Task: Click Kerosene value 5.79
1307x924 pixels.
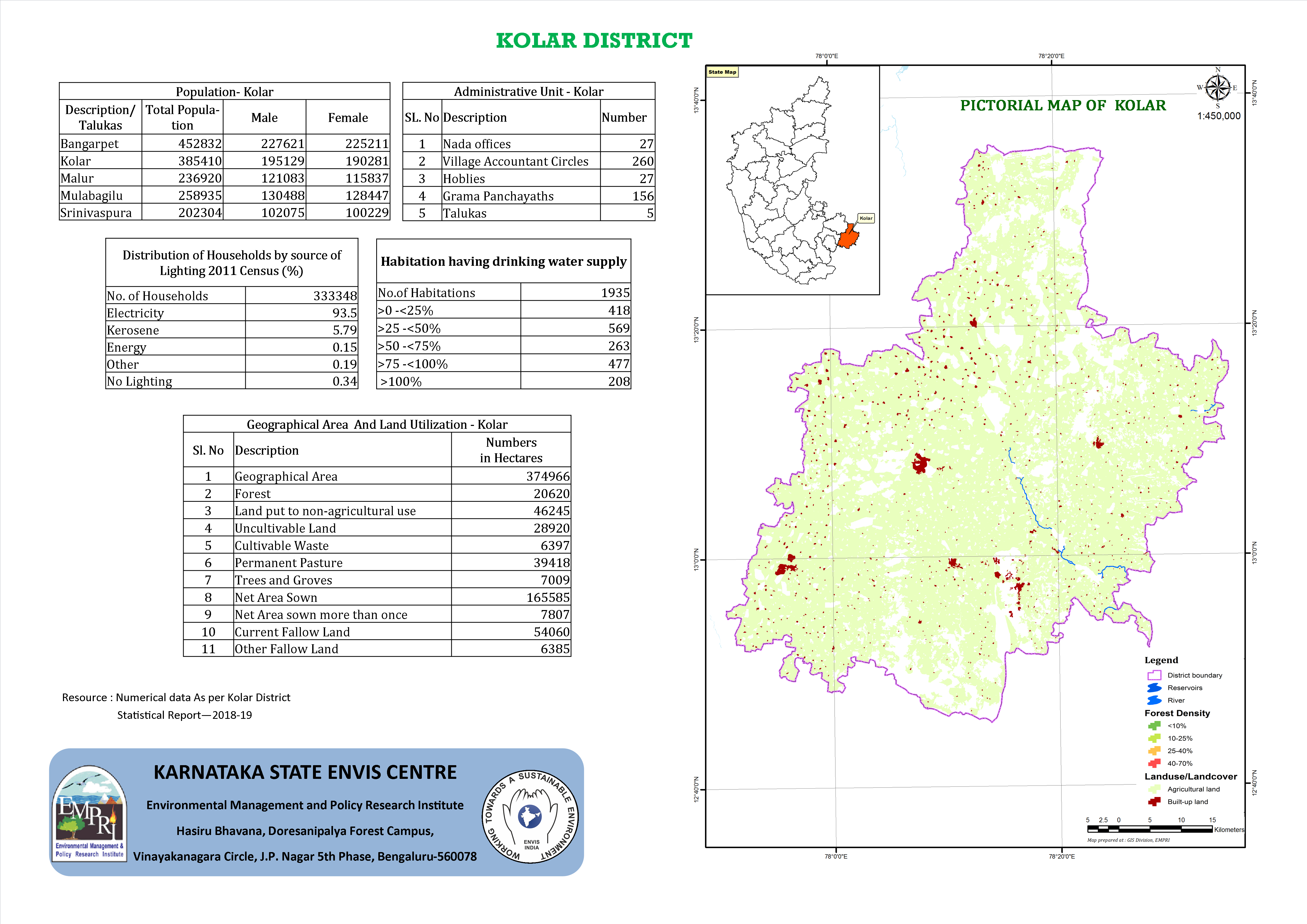Action: pyautogui.click(x=344, y=330)
